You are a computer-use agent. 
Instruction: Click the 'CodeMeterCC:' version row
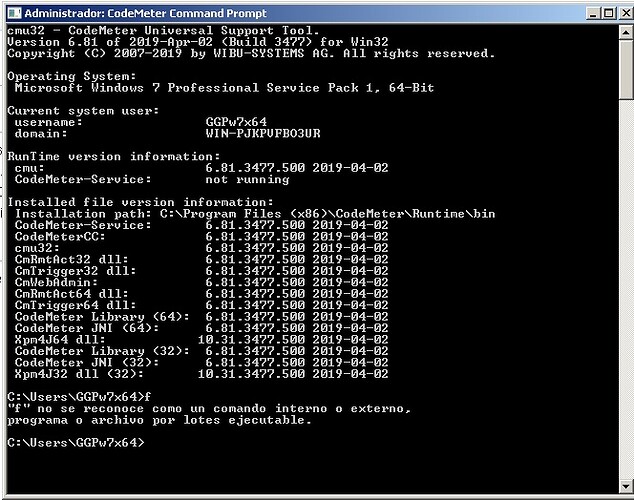(201, 236)
